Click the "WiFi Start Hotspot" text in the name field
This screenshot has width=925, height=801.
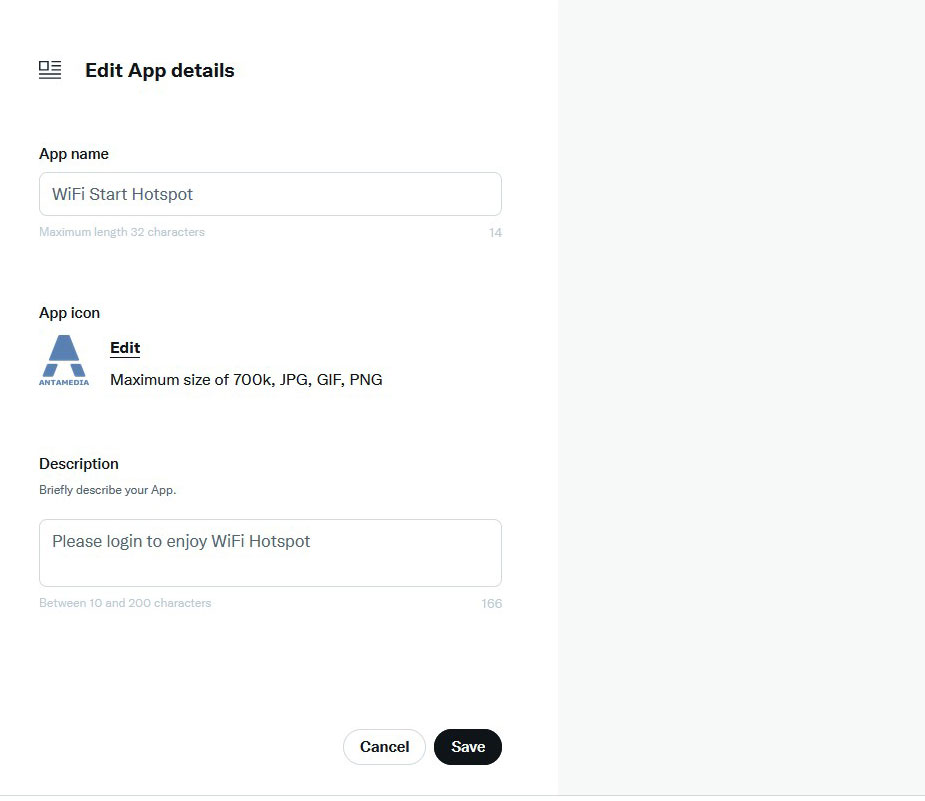pos(122,194)
